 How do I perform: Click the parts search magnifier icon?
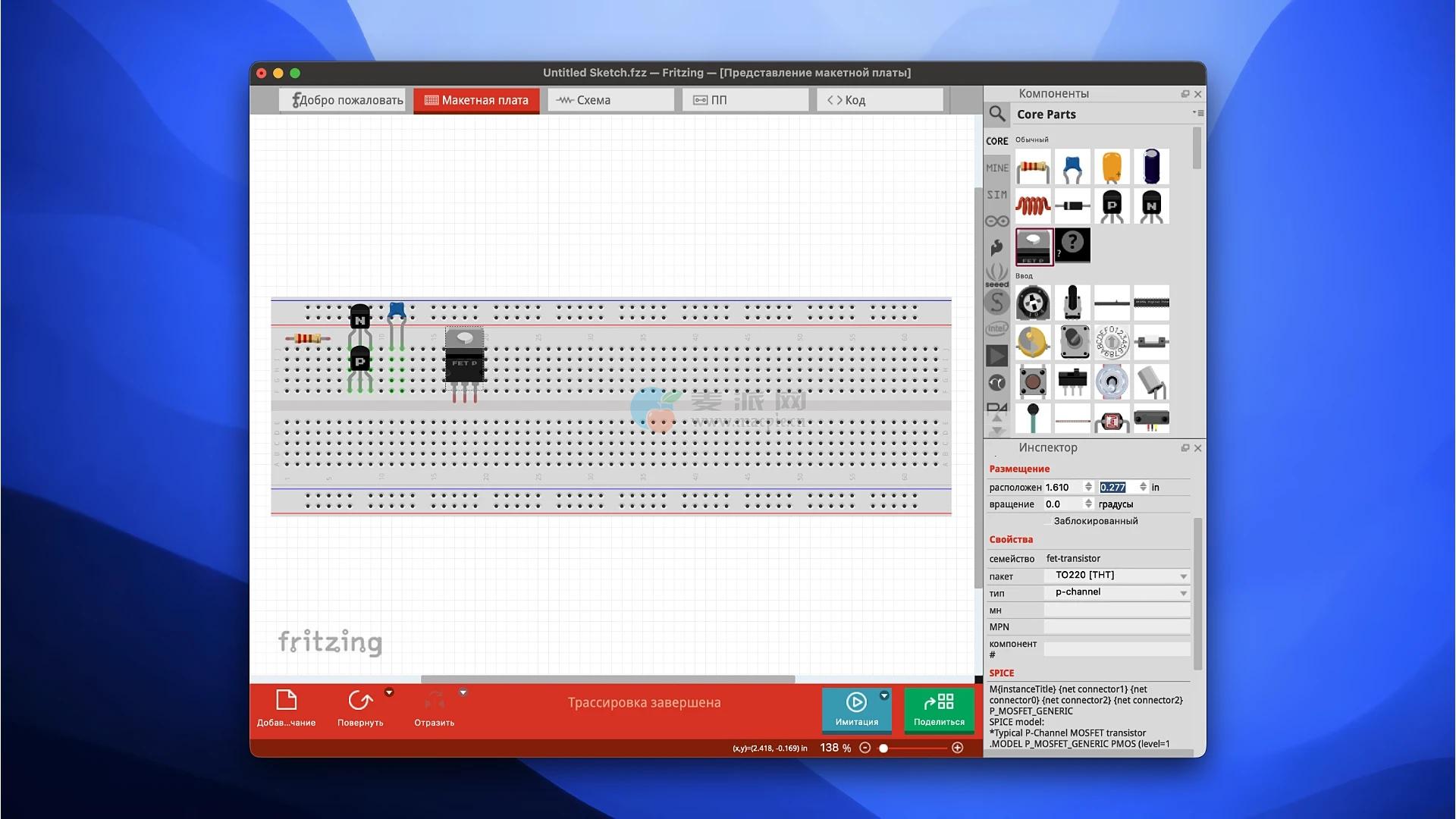997,115
